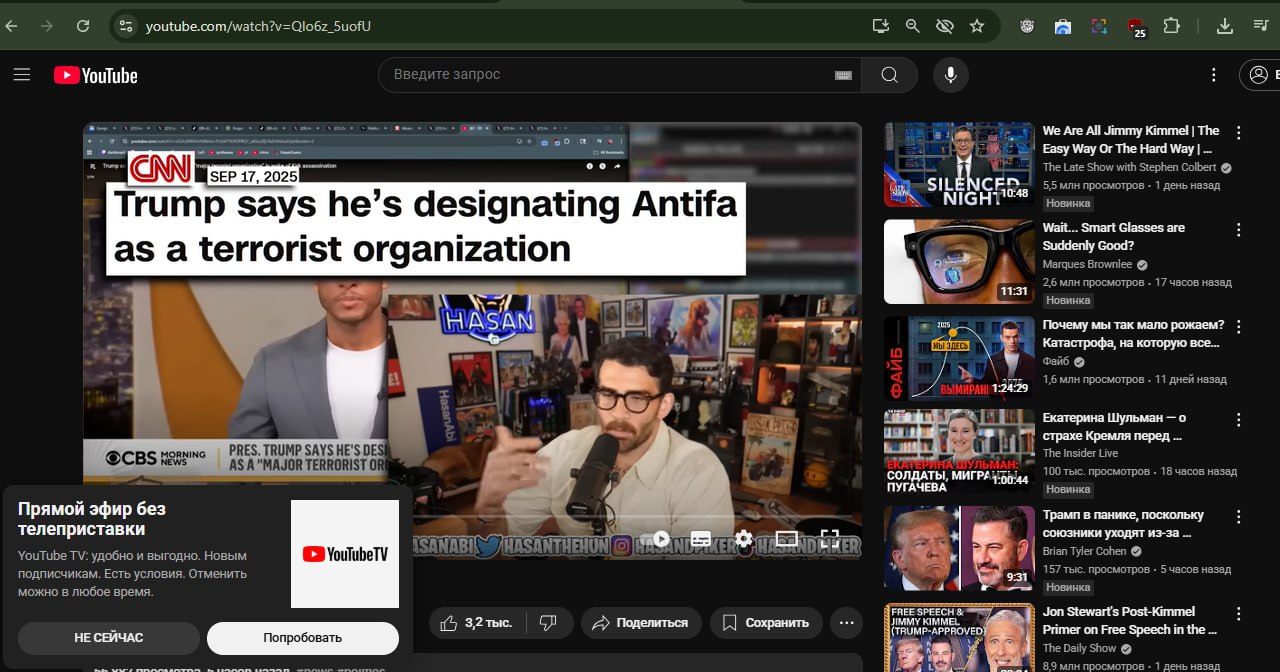Open options menu for Шульман video
This screenshot has width=1280, height=672.
click(x=1239, y=419)
